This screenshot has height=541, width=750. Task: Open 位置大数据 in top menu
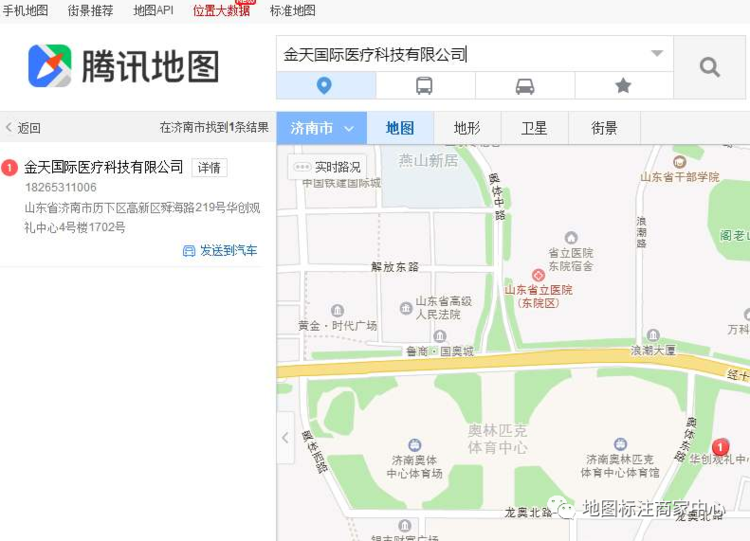(x=221, y=11)
